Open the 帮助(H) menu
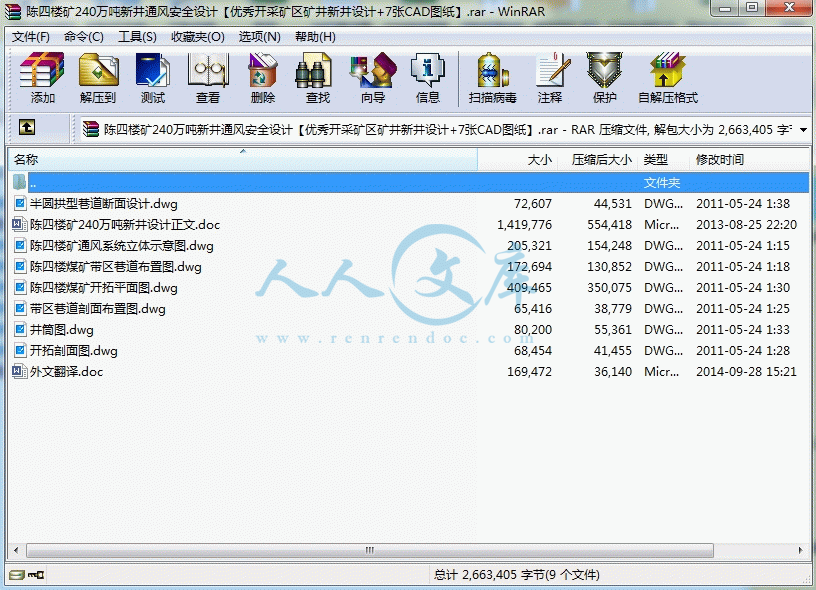Screen dimensions: 816x590 click(x=315, y=37)
